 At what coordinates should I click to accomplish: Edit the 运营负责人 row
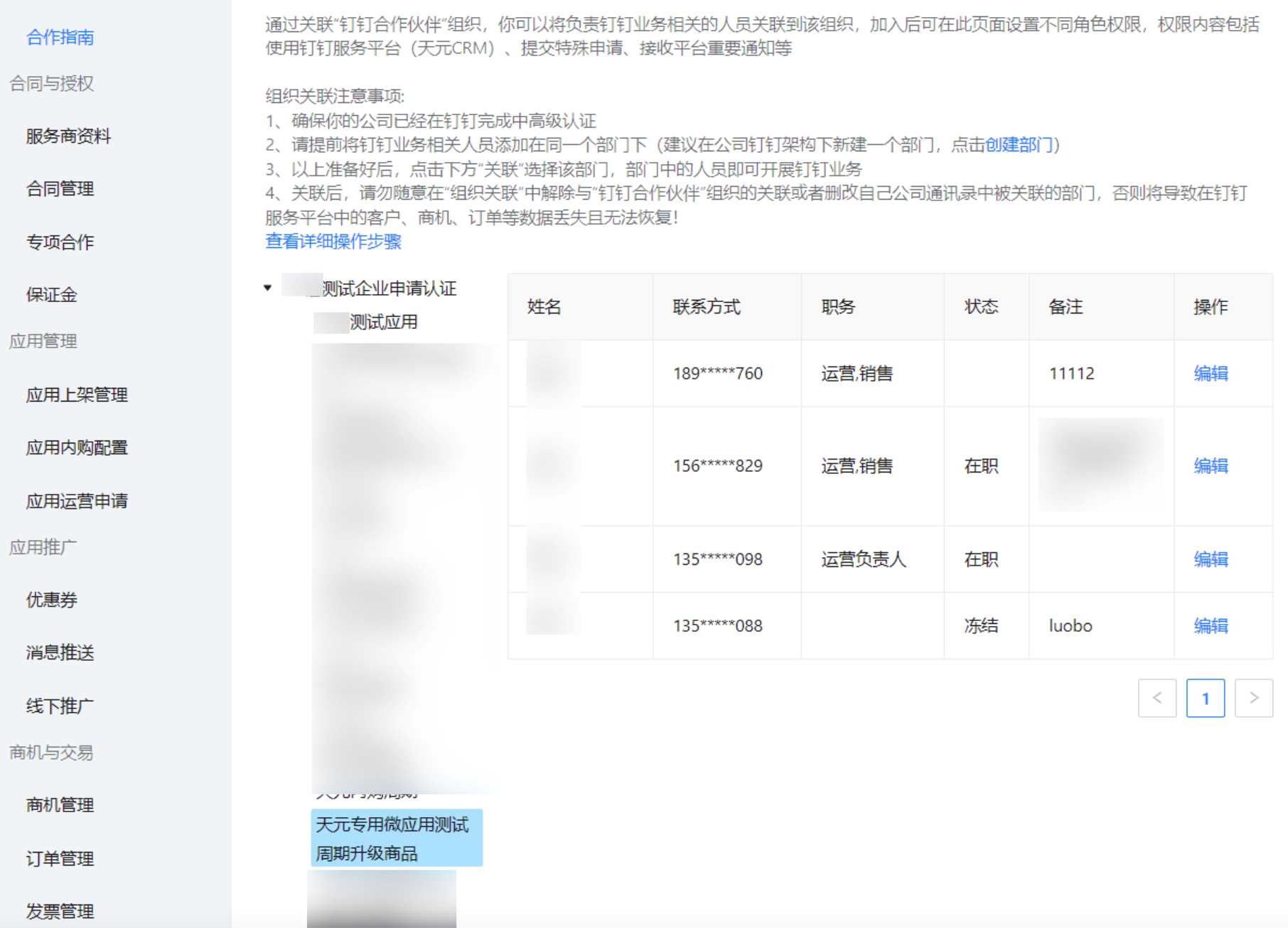click(1211, 559)
